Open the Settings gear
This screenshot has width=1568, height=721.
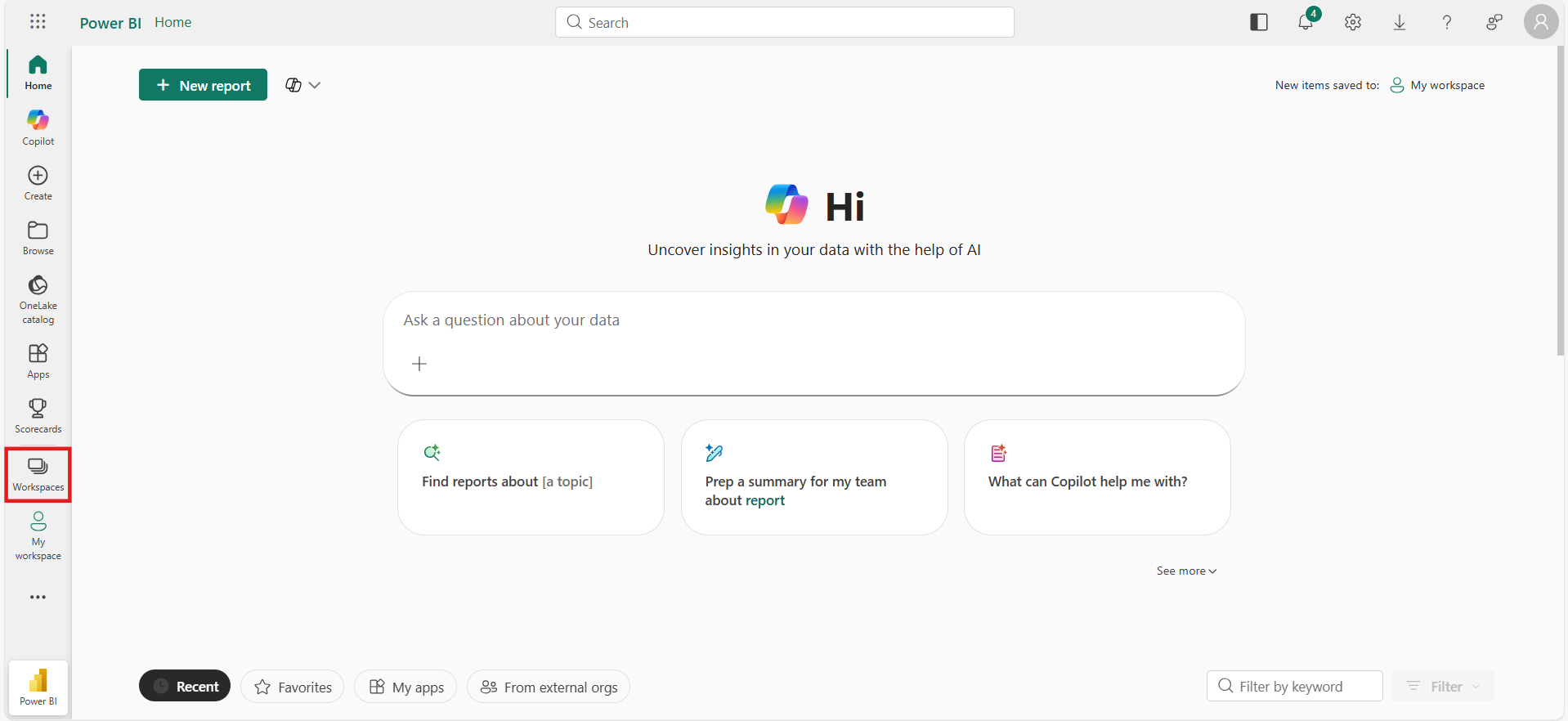click(x=1353, y=22)
